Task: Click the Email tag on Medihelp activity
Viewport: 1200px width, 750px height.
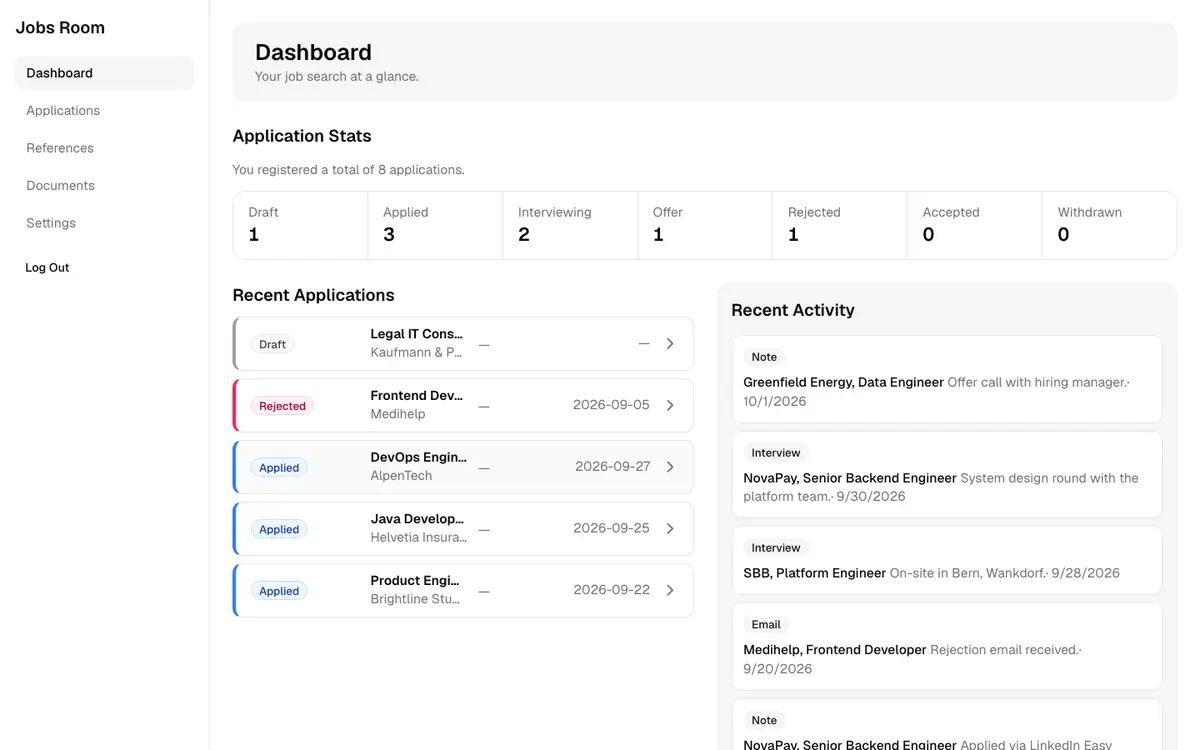Action: (x=766, y=624)
